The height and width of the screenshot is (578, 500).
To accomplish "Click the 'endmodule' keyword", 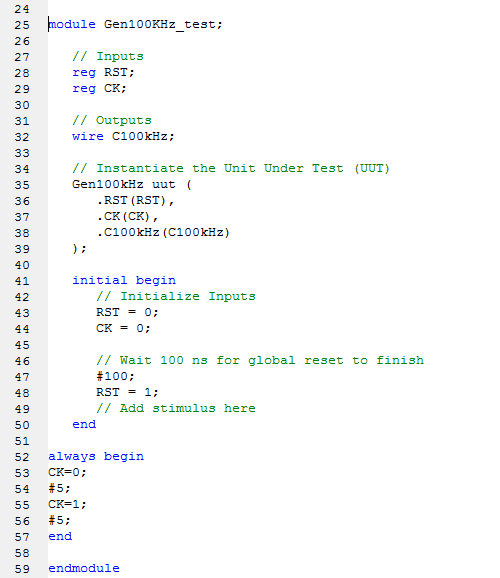I will (x=84, y=568).
